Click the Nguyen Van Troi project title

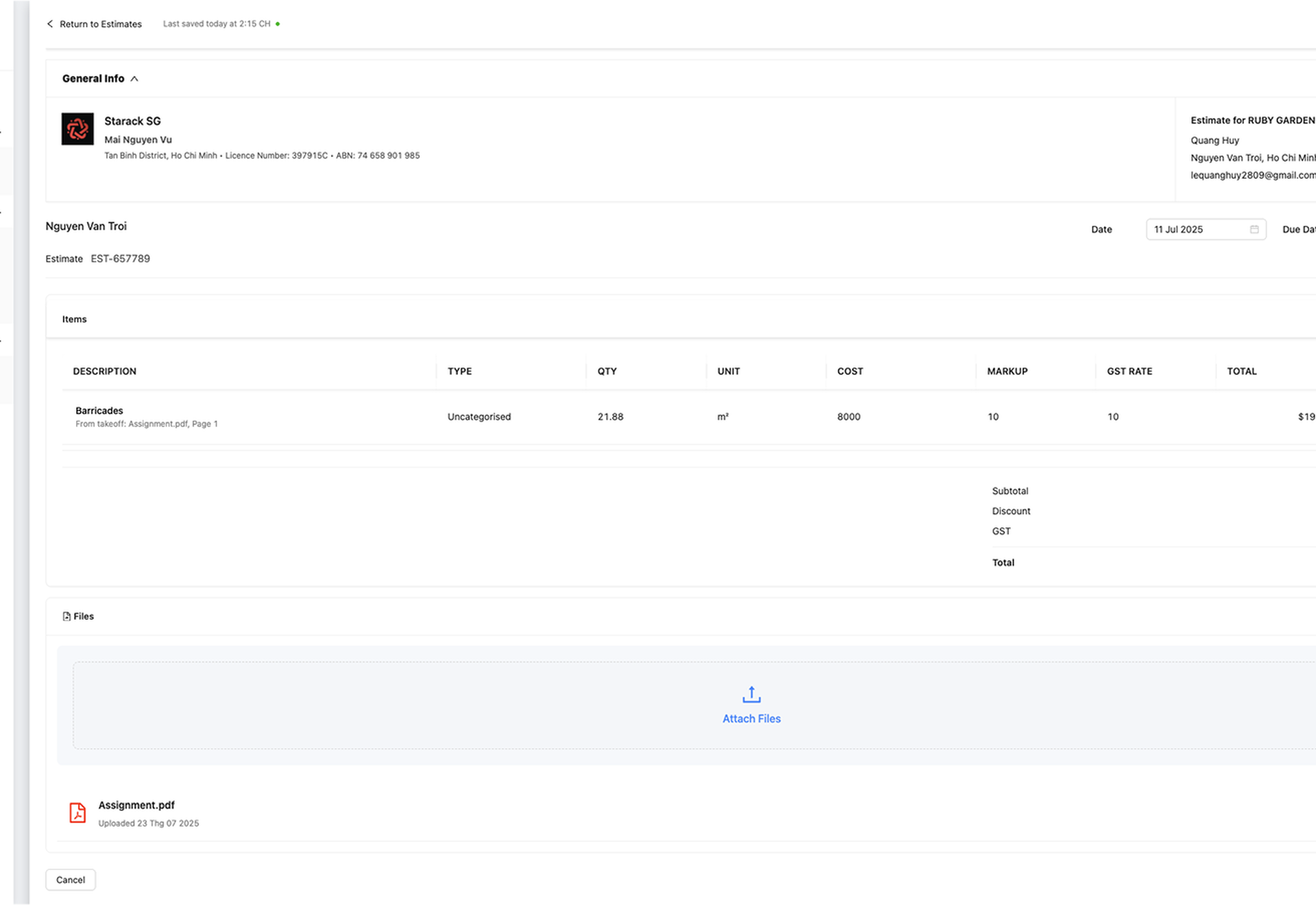click(x=86, y=226)
